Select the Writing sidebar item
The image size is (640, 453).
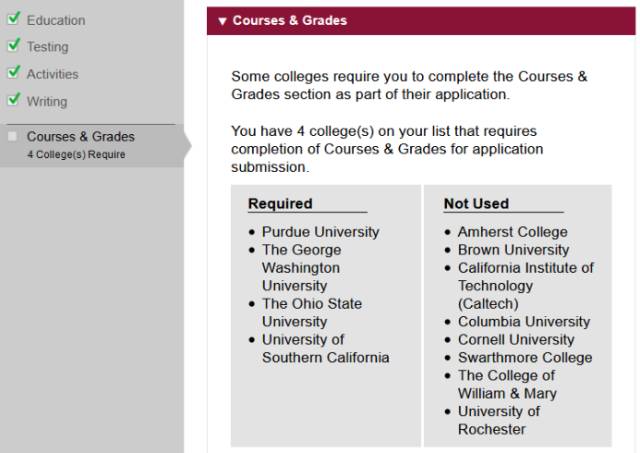click(x=47, y=101)
